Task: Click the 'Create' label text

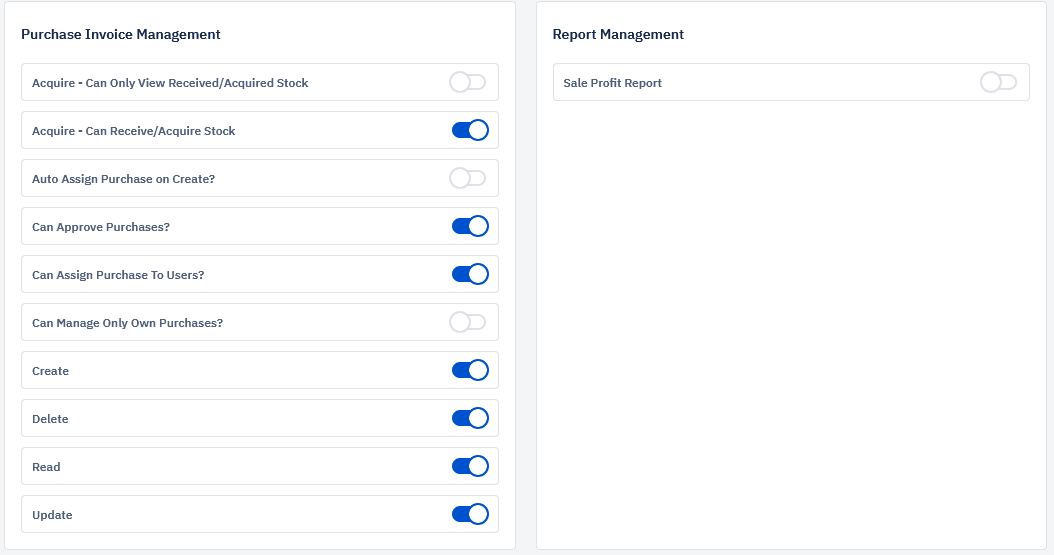Action: (x=50, y=371)
